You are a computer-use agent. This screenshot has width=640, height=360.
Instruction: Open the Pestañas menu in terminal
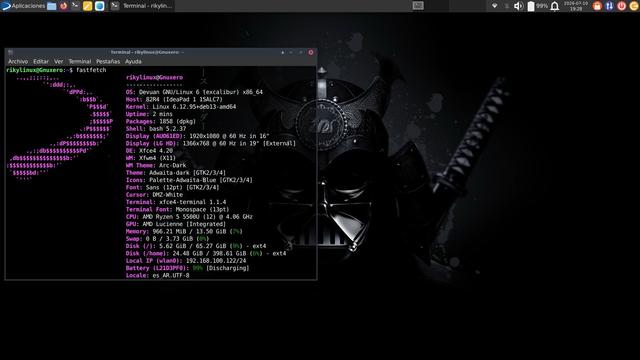(x=108, y=62)
